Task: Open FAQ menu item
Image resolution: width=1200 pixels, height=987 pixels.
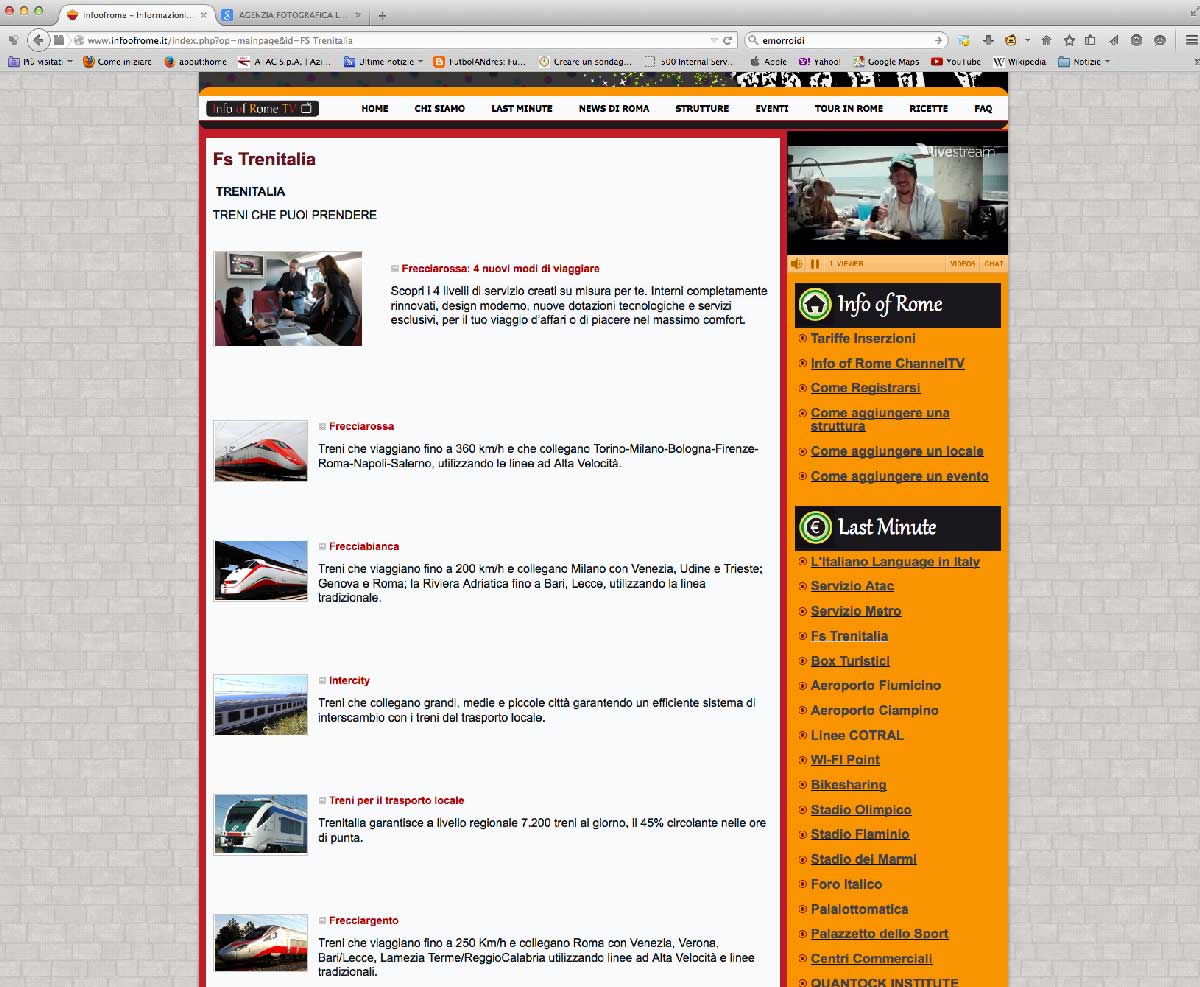Action: (x=983, y=108)
